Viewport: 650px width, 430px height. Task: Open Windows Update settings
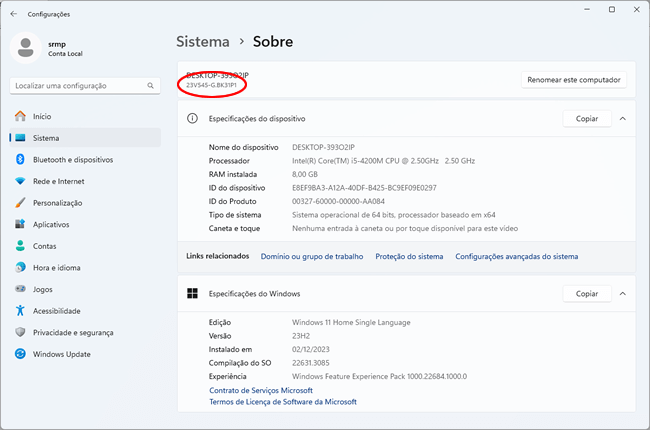coord(85,354)
